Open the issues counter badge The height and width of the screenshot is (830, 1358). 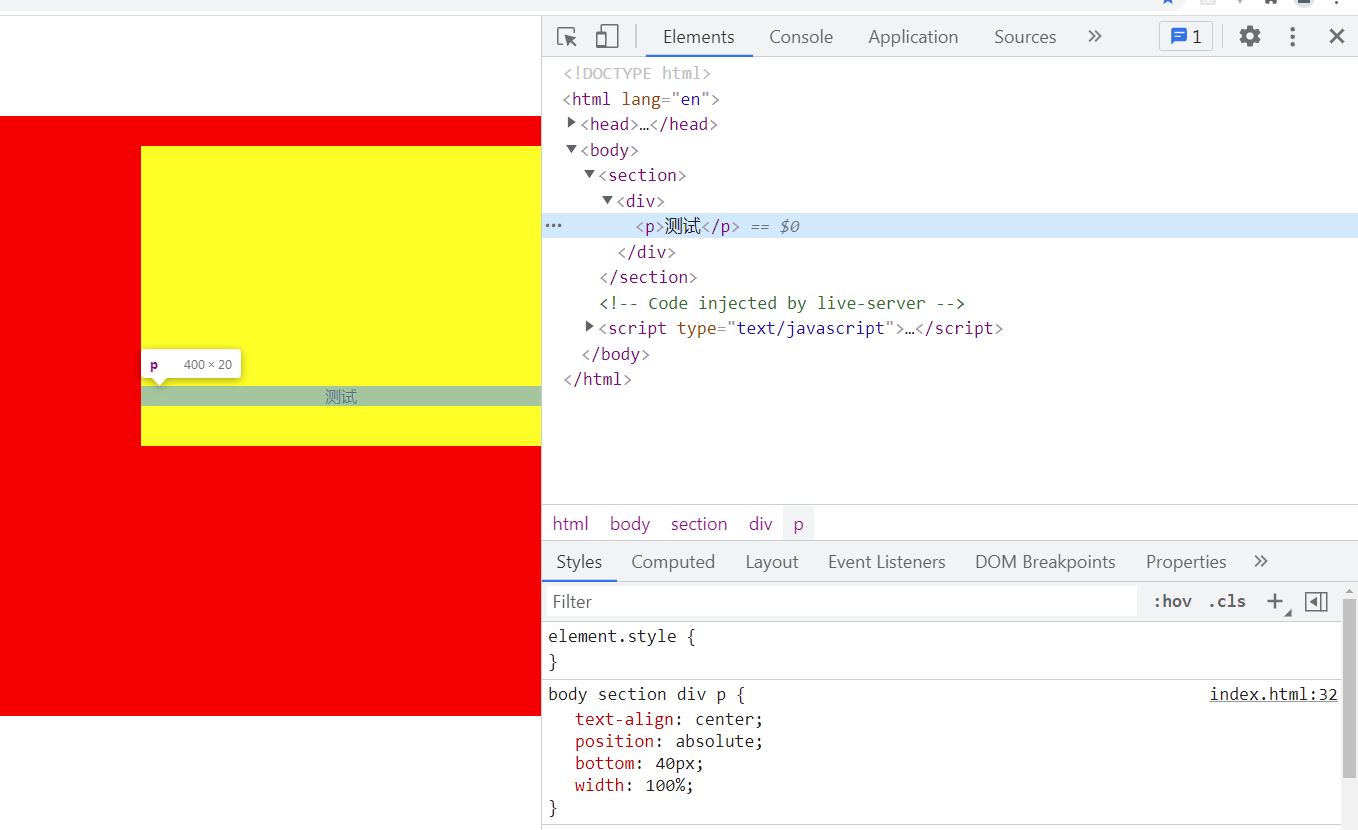pos(1186,37)
